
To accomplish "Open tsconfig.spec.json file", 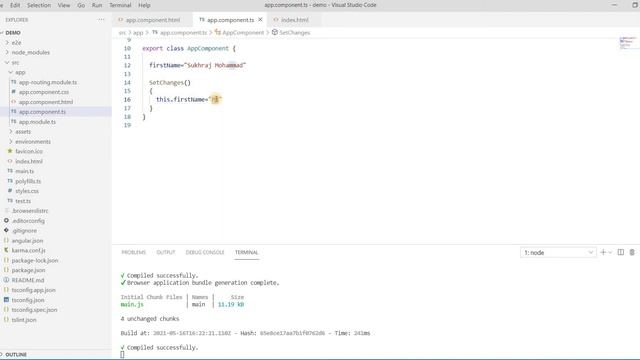I will point(34,310).
